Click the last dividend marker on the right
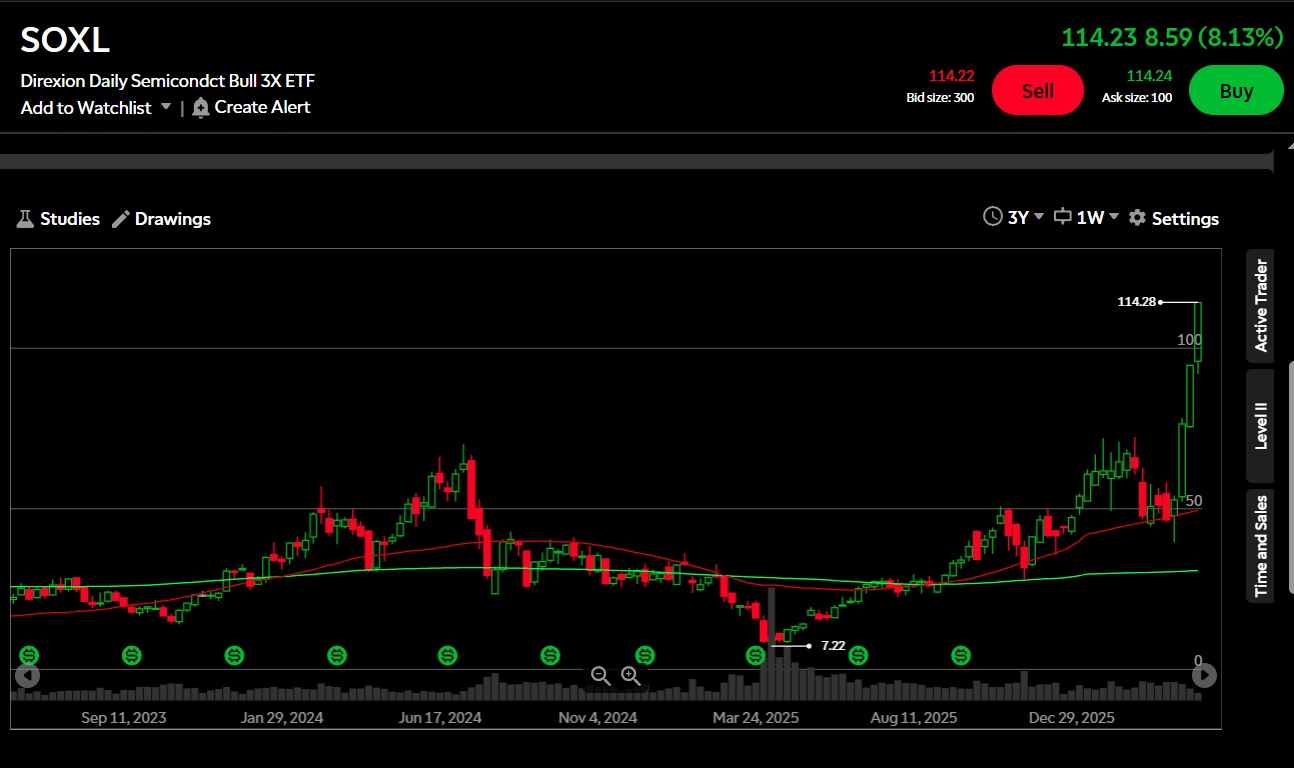Screen dimensions: 1294x768 coord(961,655)
